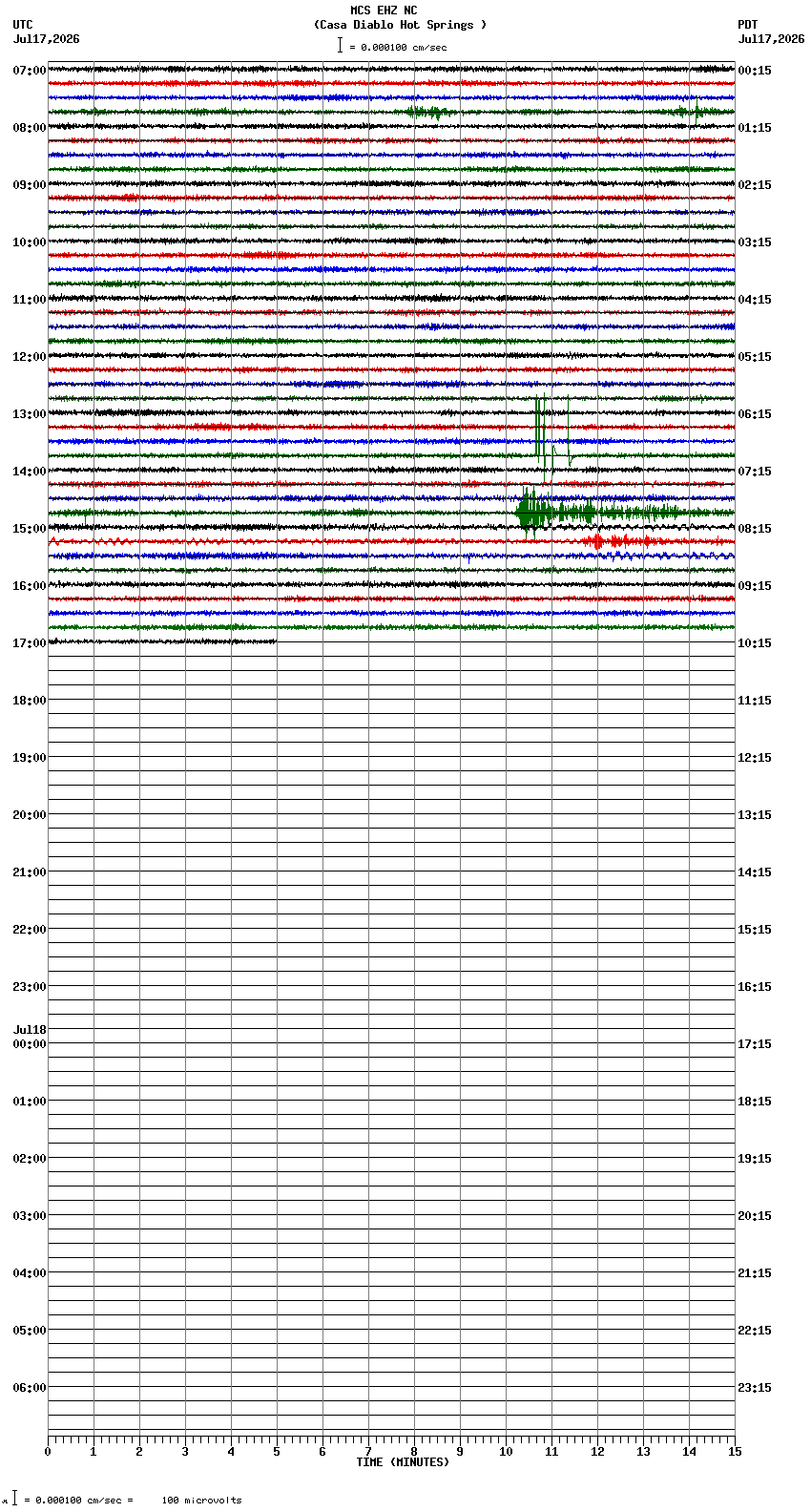Click the end of the black 17:00 trace
Screen dimensions: 811x1512
click(x=276, y=641)
